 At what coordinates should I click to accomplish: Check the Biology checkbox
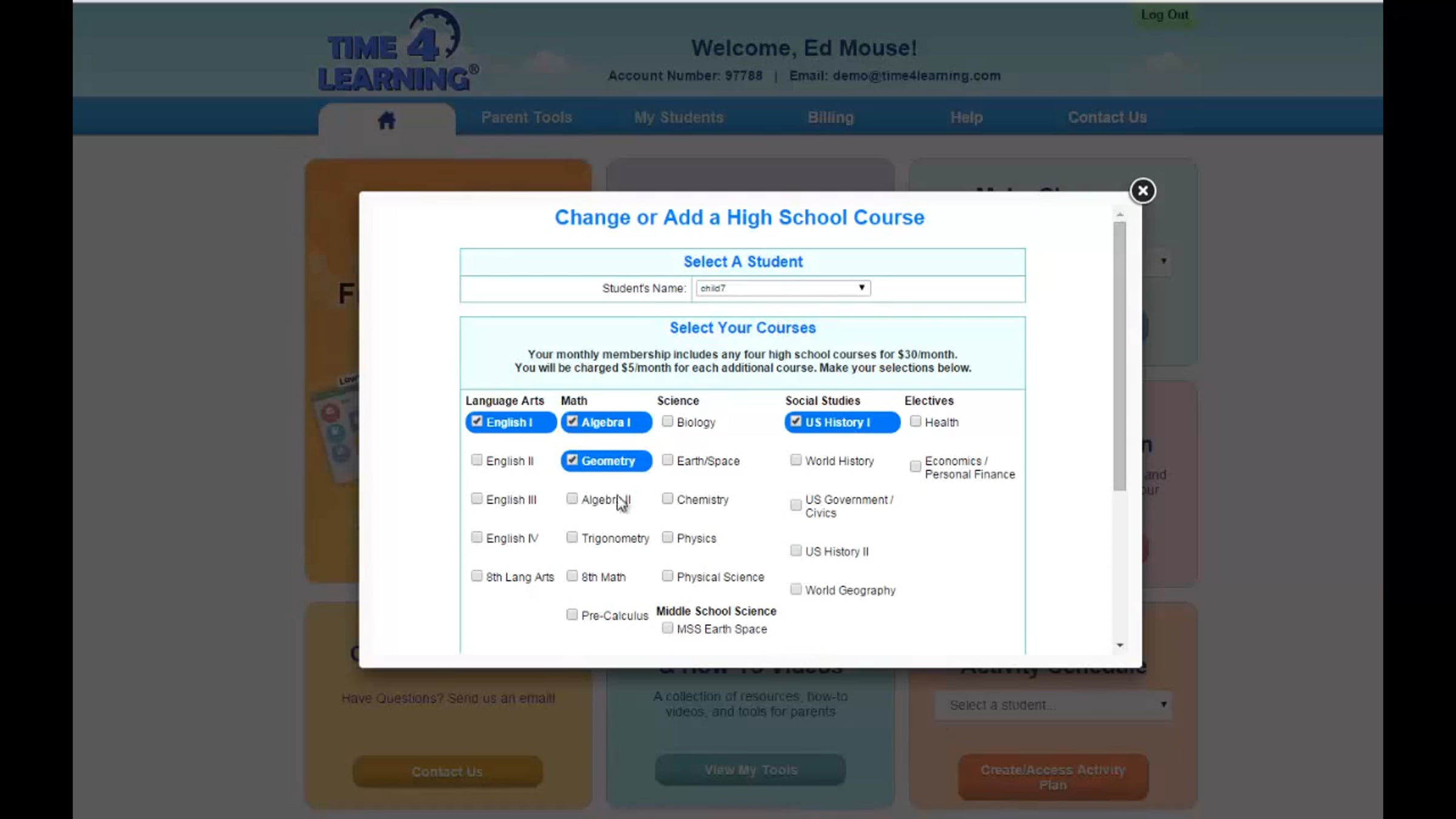pyautogui.click(x=667, y=421)
